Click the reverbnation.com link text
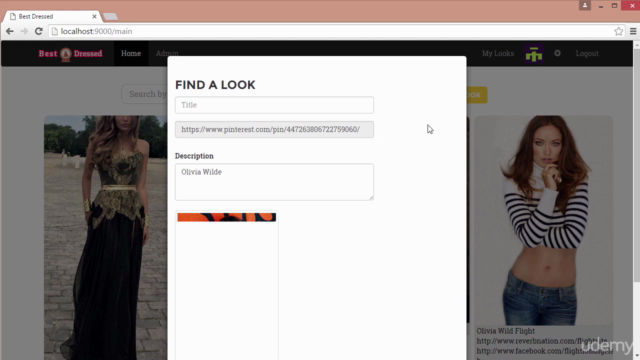Image resolution: width=640 pixels, height=360 pixels. click(x=542, y=341)
